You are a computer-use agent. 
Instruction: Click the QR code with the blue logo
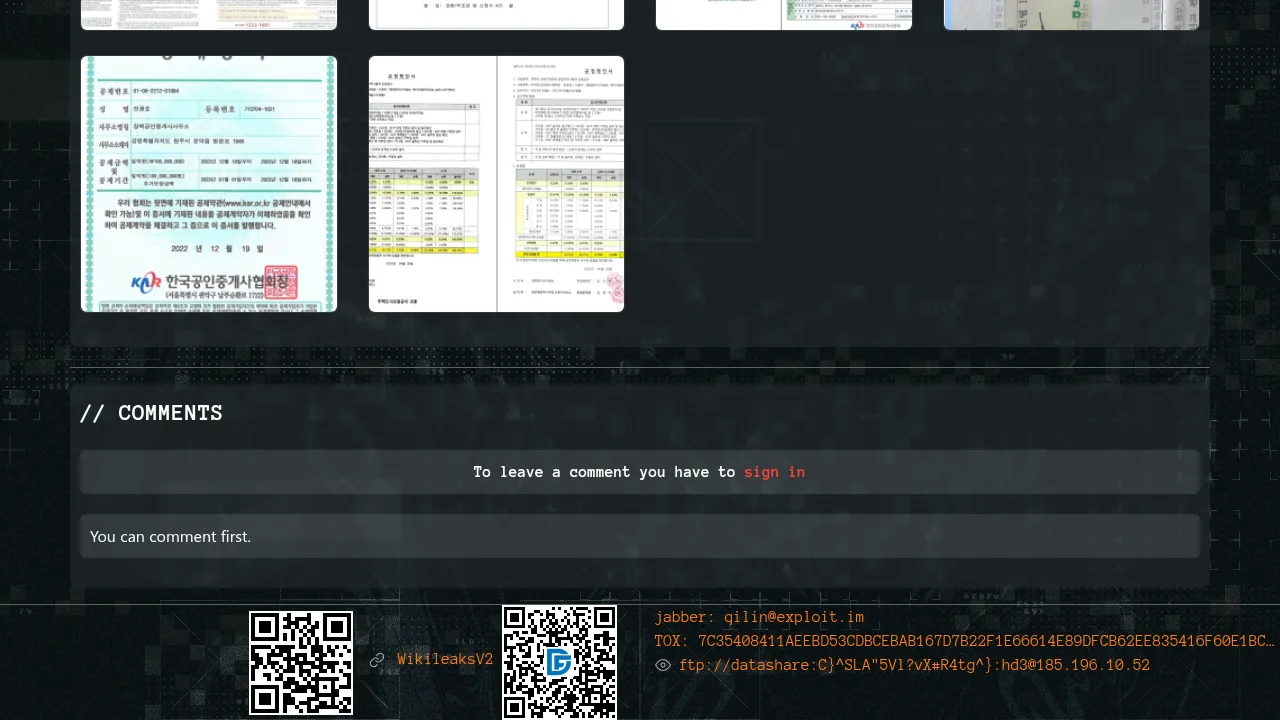559,662
